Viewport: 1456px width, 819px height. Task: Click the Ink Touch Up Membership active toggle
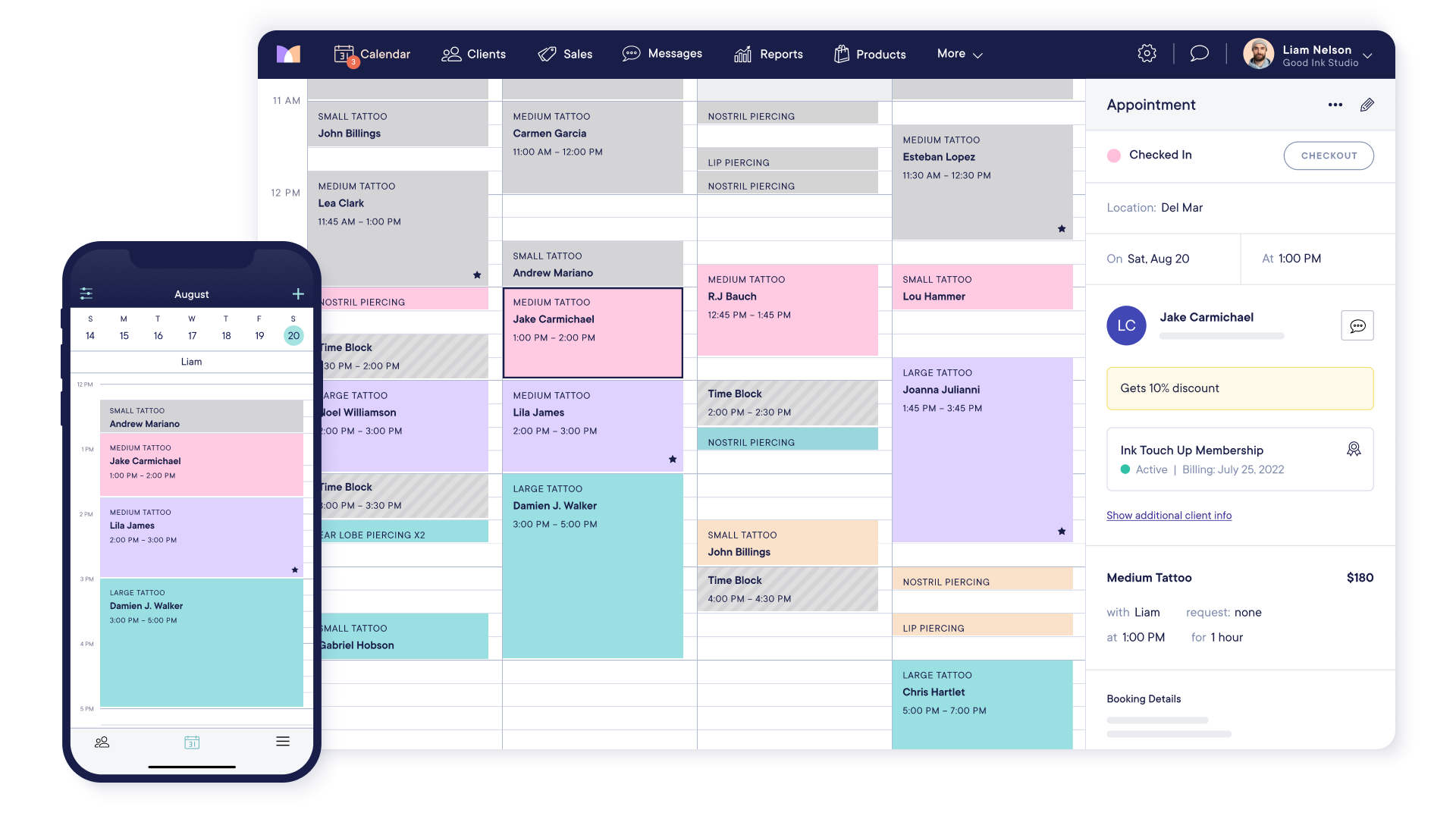tap(1123, 470)
